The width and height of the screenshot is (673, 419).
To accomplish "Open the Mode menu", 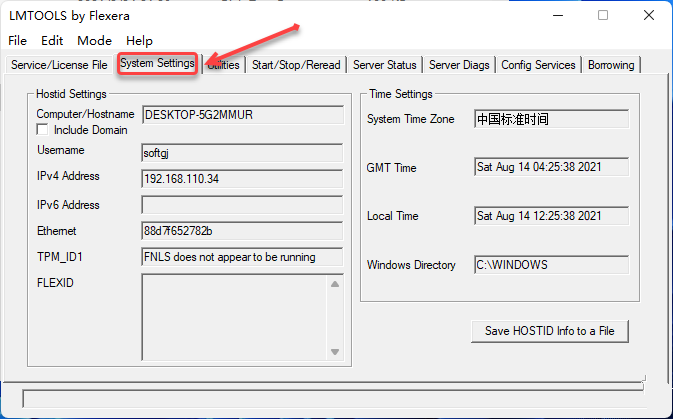I will [x=94, y=41].
